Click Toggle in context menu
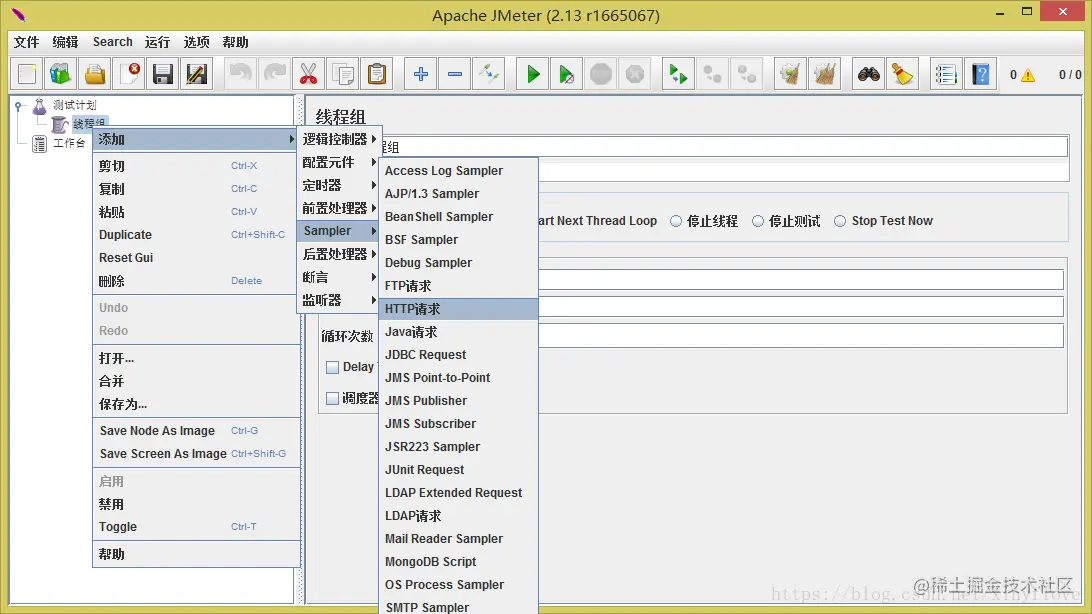 196,526
